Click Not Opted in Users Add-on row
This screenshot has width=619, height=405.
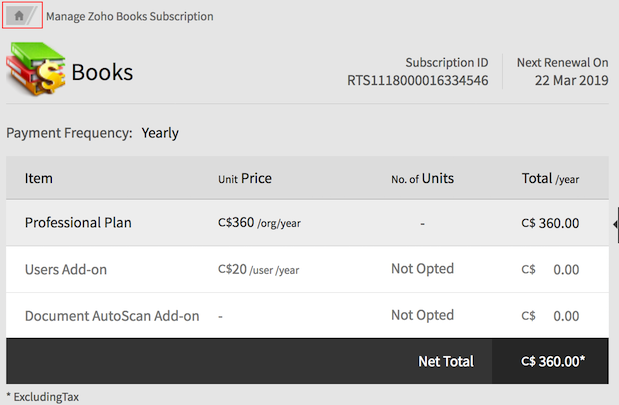(422, 269)
